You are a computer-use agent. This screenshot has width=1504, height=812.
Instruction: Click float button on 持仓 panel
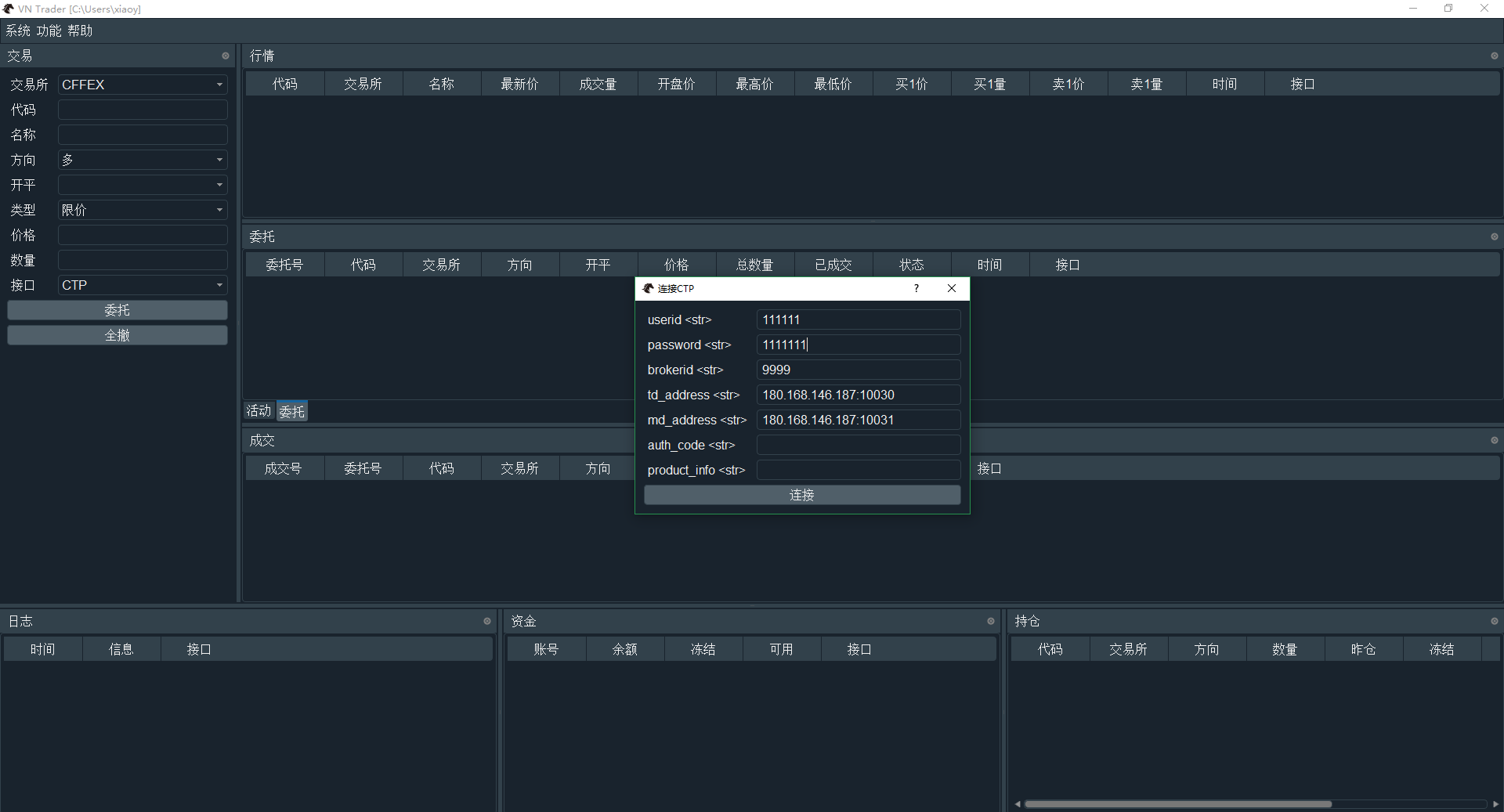(1494, 621)
